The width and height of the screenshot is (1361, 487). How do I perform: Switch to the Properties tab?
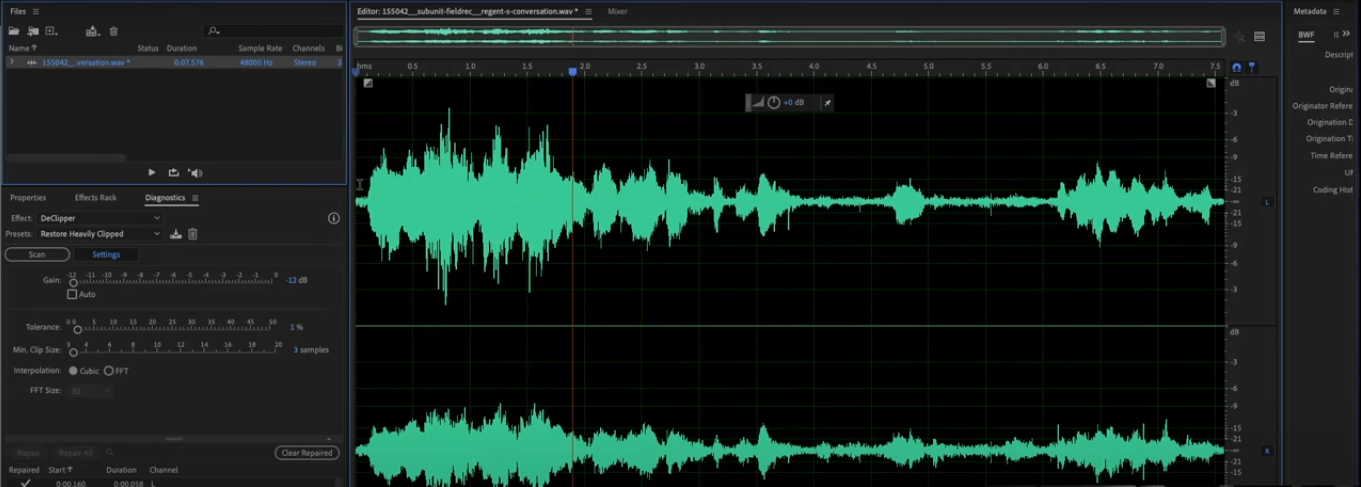tap(28, 198)
